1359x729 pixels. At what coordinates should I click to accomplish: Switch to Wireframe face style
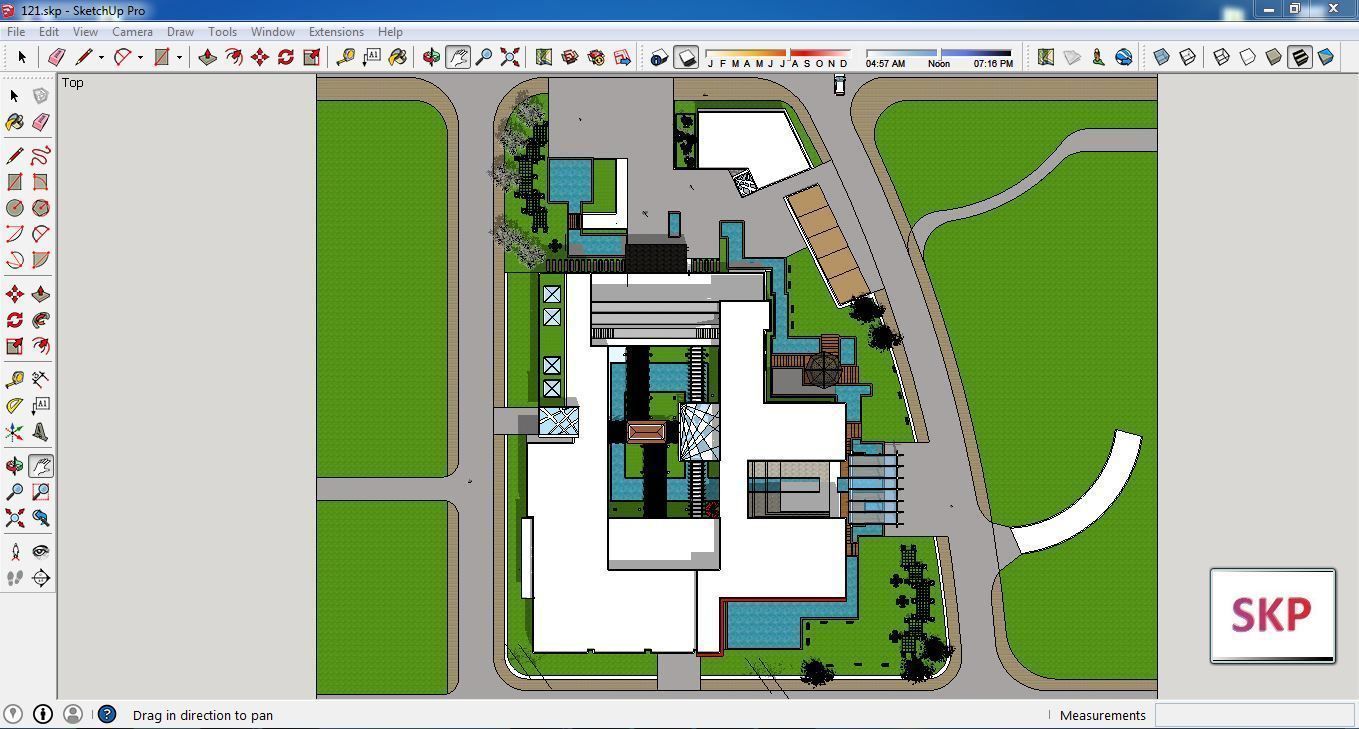[x=1222, y=57]
